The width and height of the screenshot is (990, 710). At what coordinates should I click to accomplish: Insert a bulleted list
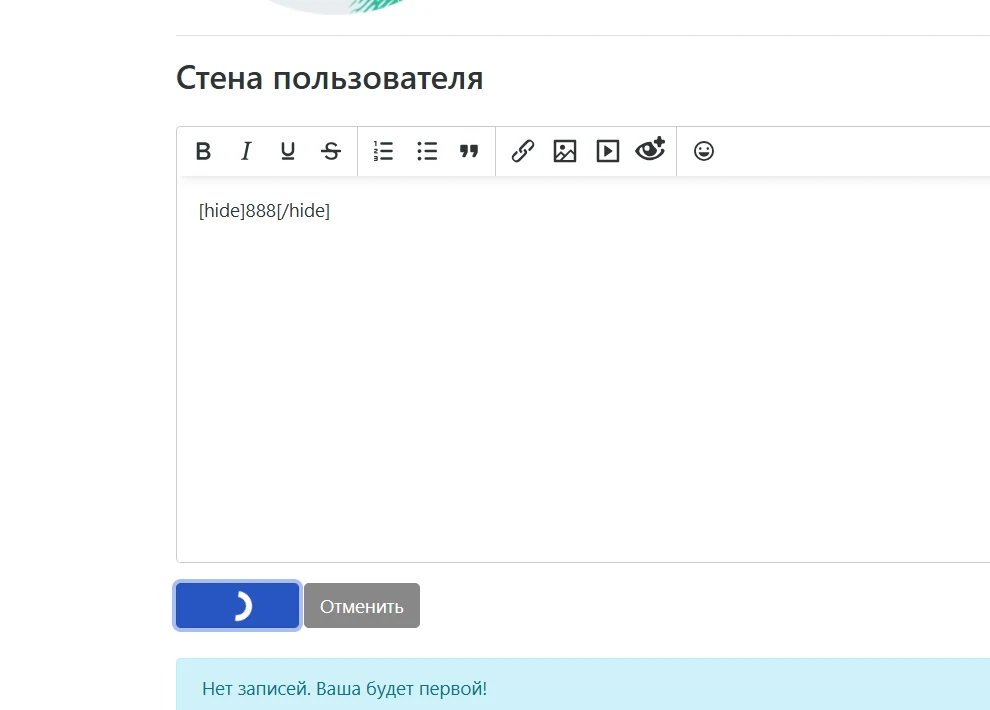(427, 151)
